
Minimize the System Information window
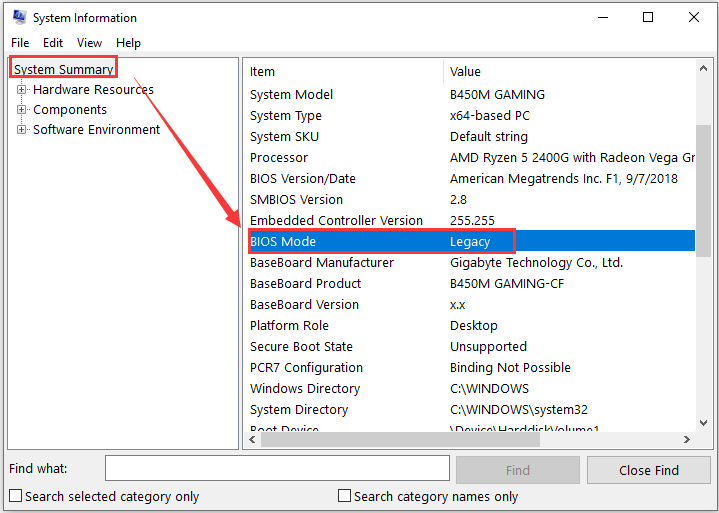[603, 17]
